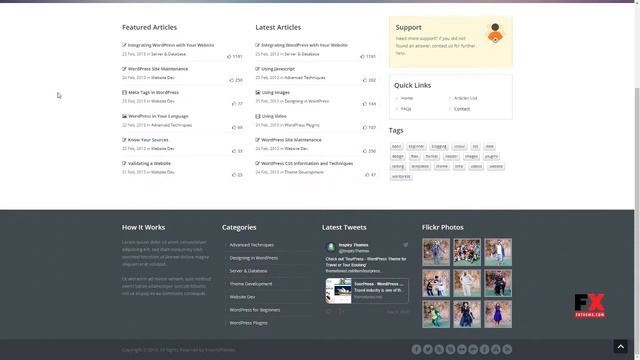This screenshot has height=360, width=640.
Task: Open WordPress CSS Information and Techniques article
Action: tap(307, 164)
